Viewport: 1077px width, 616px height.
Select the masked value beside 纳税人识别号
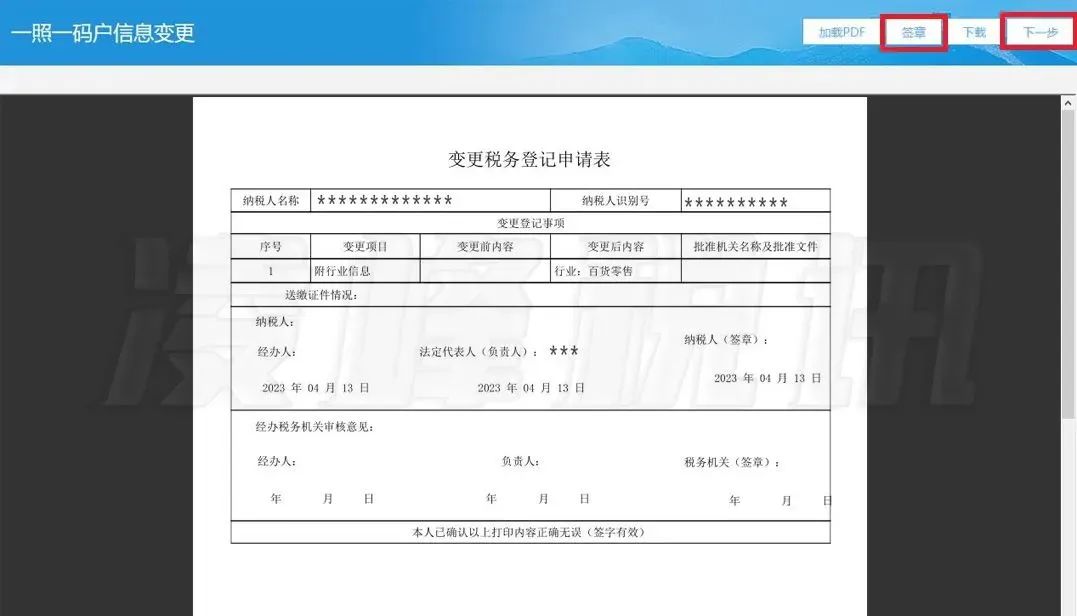[736, 203]
